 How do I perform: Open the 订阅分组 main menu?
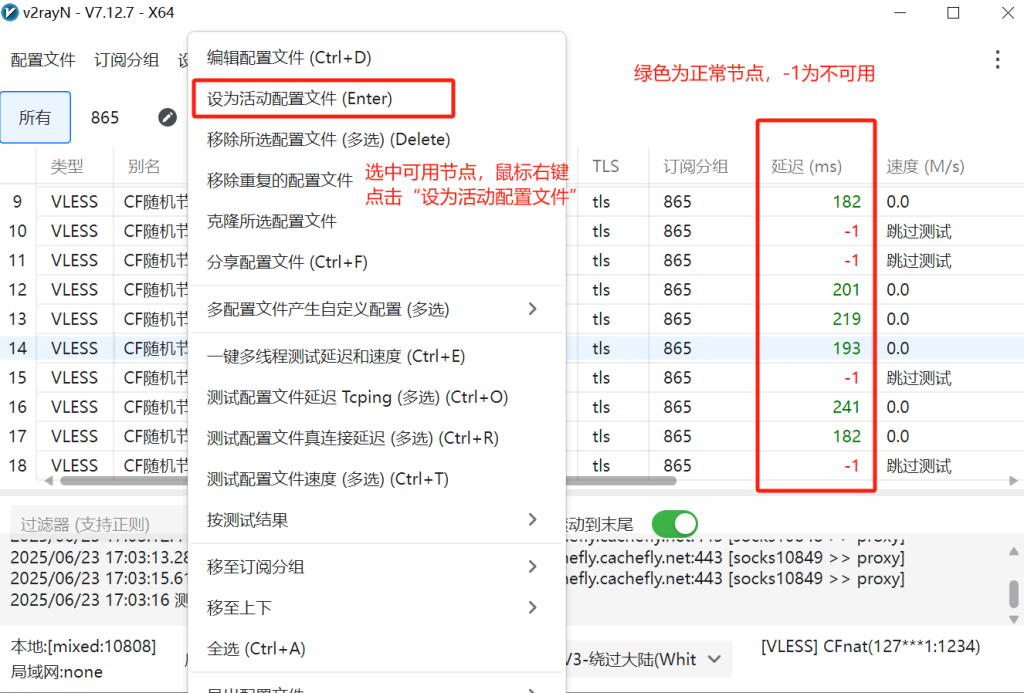point(127,60)
